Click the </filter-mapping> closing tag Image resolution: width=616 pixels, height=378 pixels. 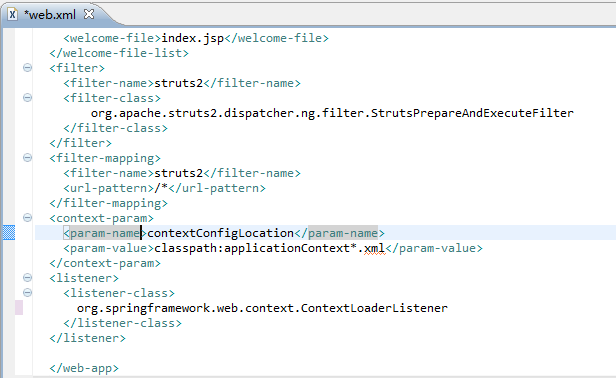108,203
